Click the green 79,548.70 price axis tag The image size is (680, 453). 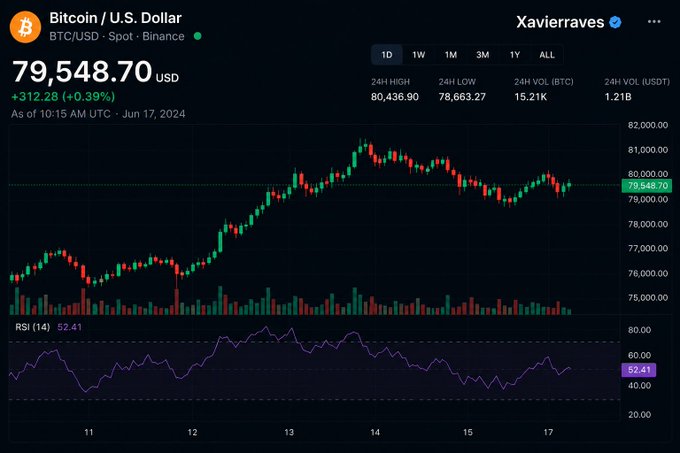point(647,186)
